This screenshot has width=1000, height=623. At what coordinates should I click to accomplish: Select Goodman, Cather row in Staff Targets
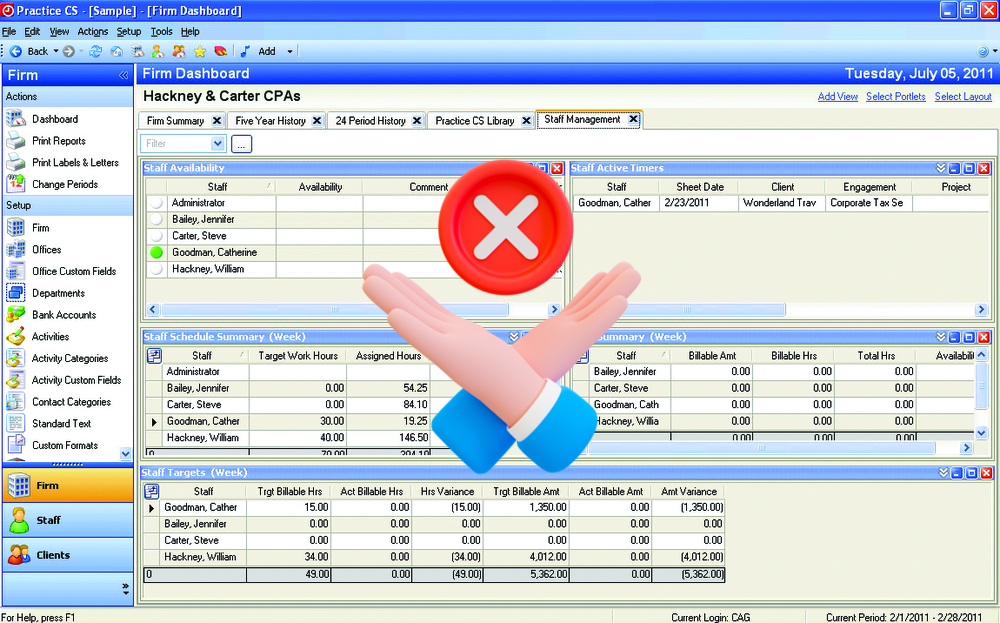coord(434,508)
